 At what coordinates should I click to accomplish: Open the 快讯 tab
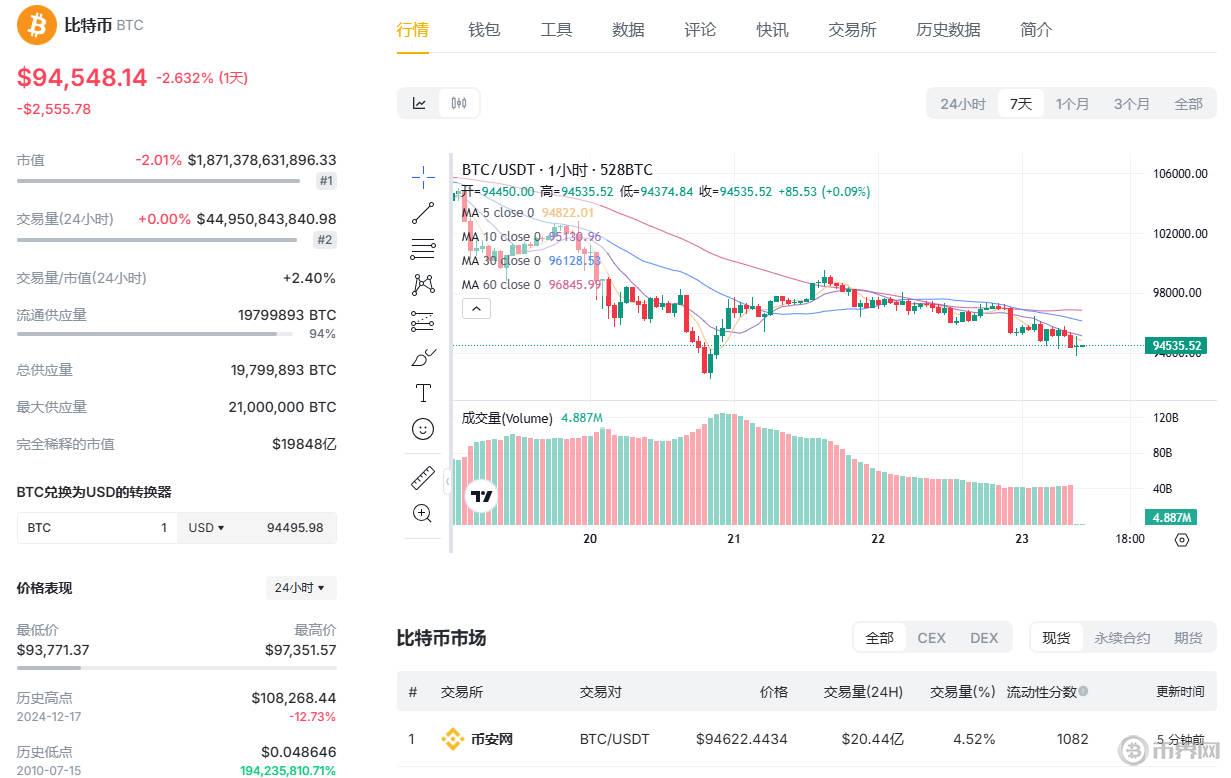[772, 30]
